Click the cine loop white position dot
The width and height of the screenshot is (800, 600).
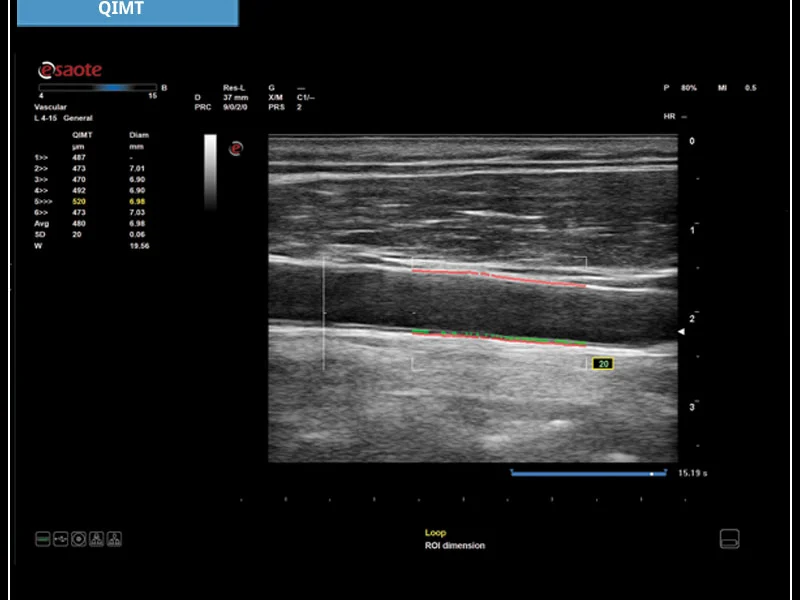651,473
